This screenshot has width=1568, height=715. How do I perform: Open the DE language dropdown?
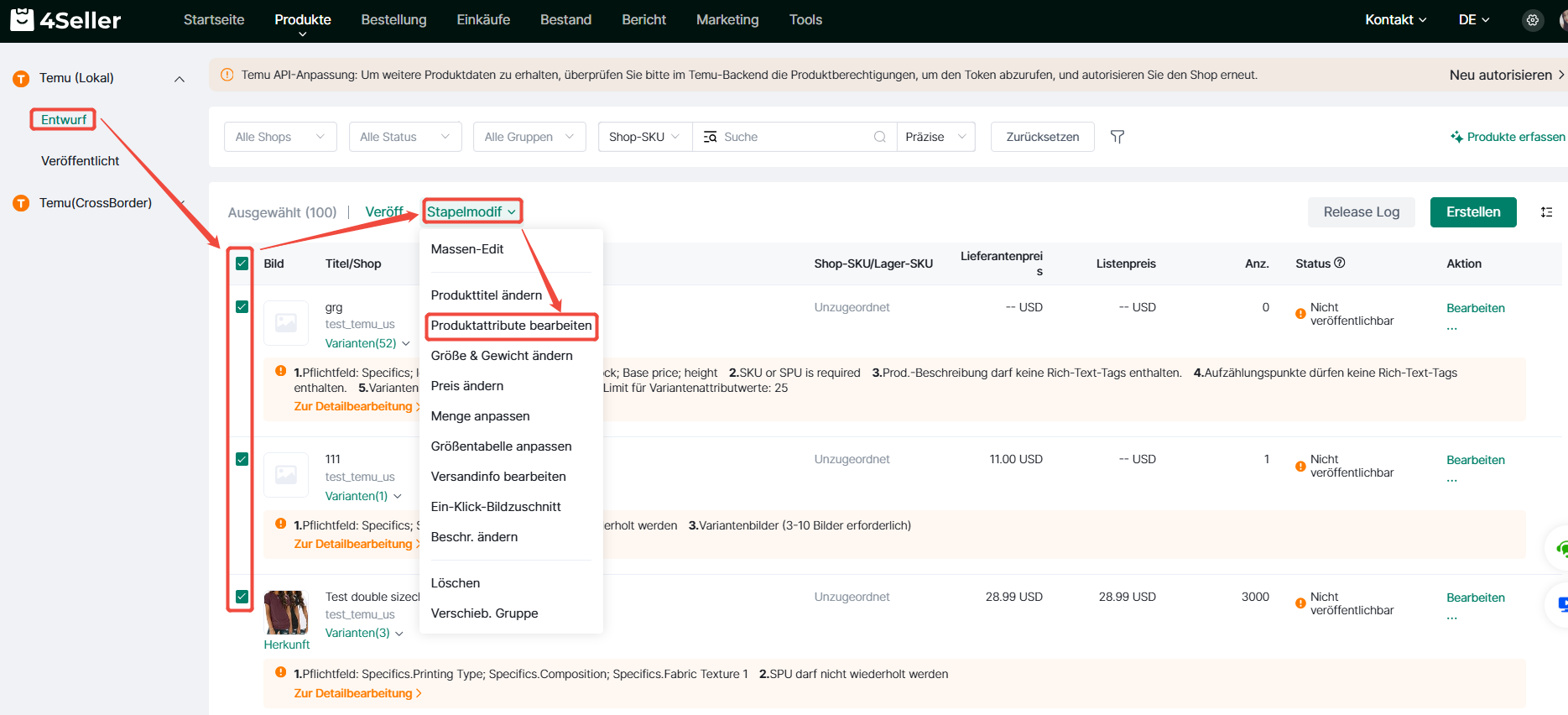[1474, 19]
